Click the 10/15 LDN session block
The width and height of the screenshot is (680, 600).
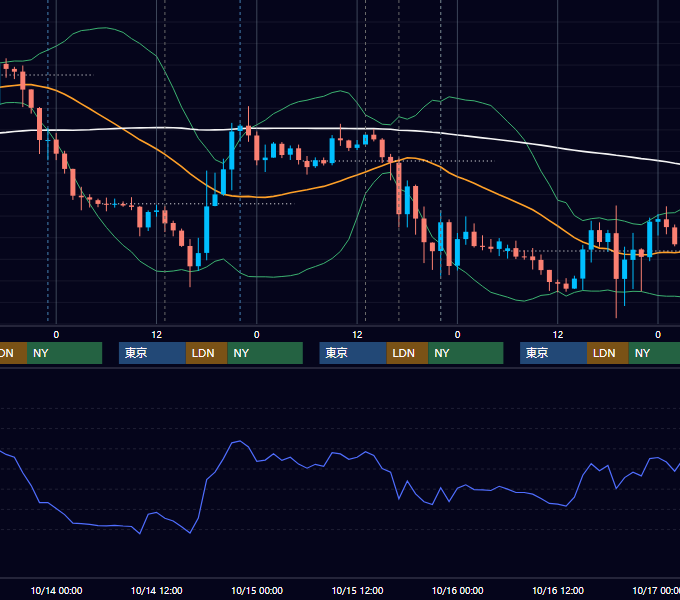(407, 353)
